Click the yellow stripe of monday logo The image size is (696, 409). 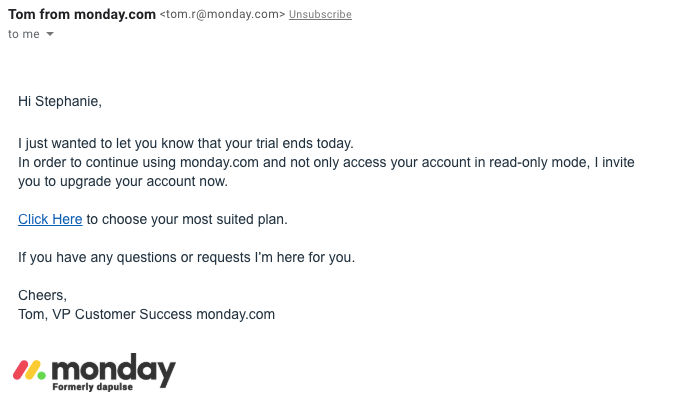click(31, 370)
